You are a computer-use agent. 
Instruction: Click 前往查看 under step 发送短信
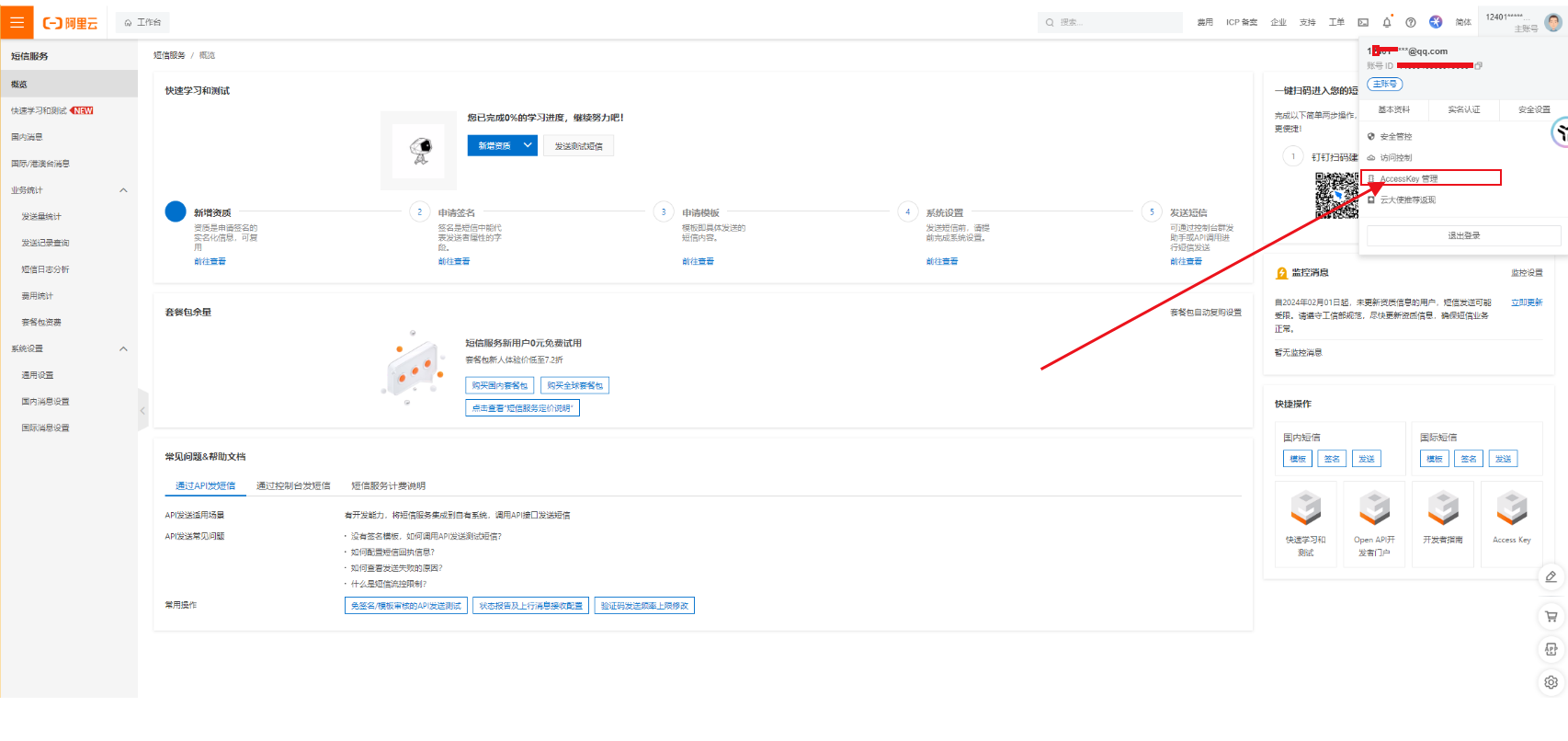tap(1186, 261)
